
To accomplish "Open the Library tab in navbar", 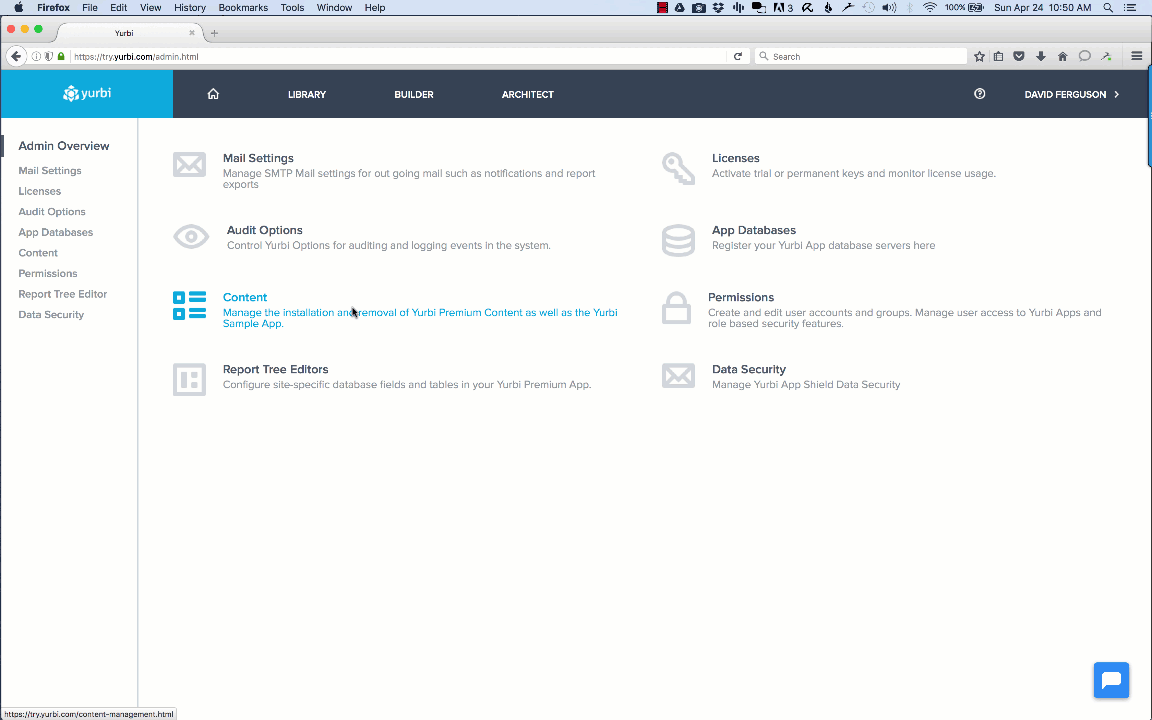I will coord(307,94).
